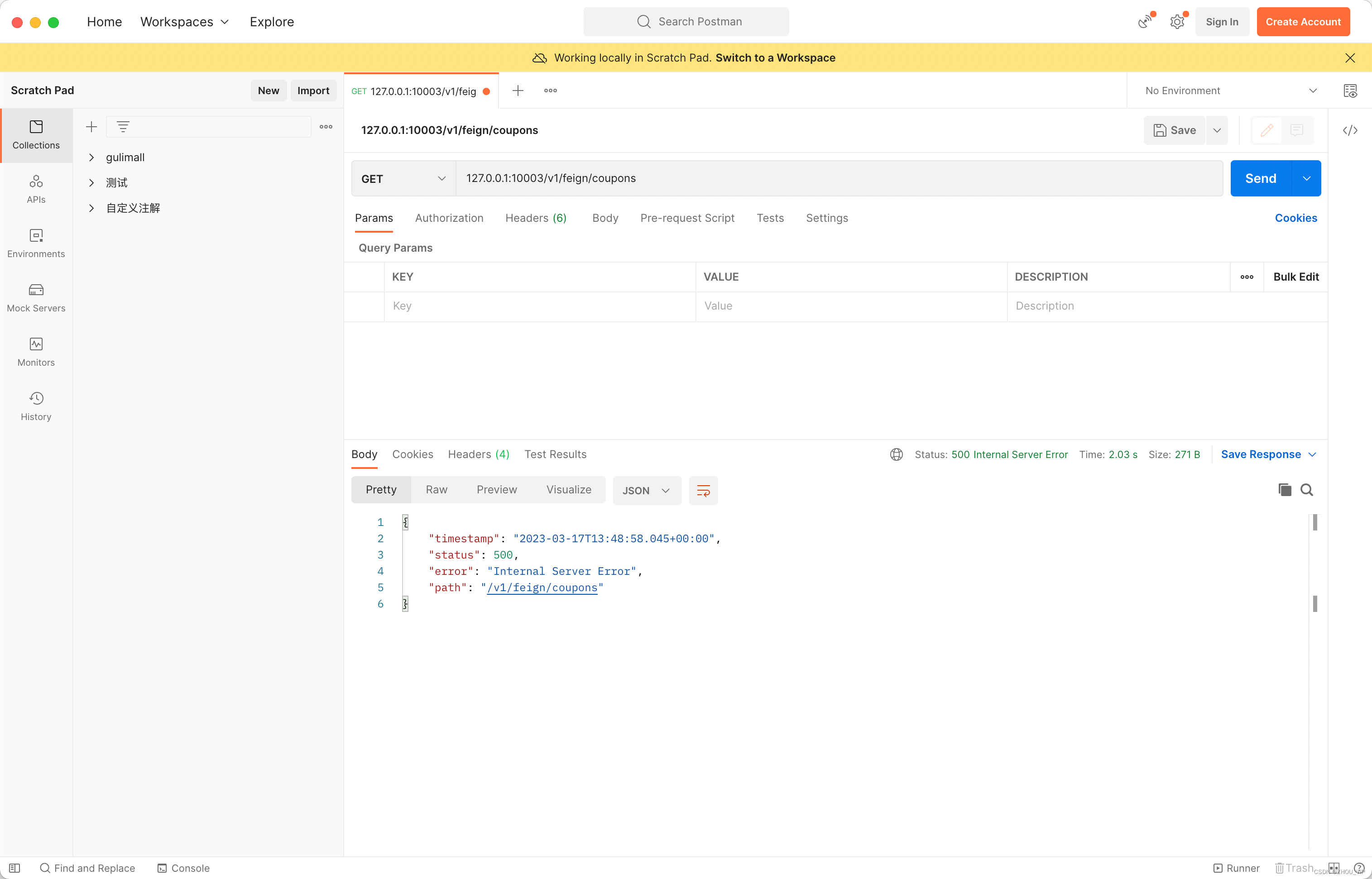This screenshot has height=879, width=1372.
Task: Open Explore page
Action: [x=272, y=22]
